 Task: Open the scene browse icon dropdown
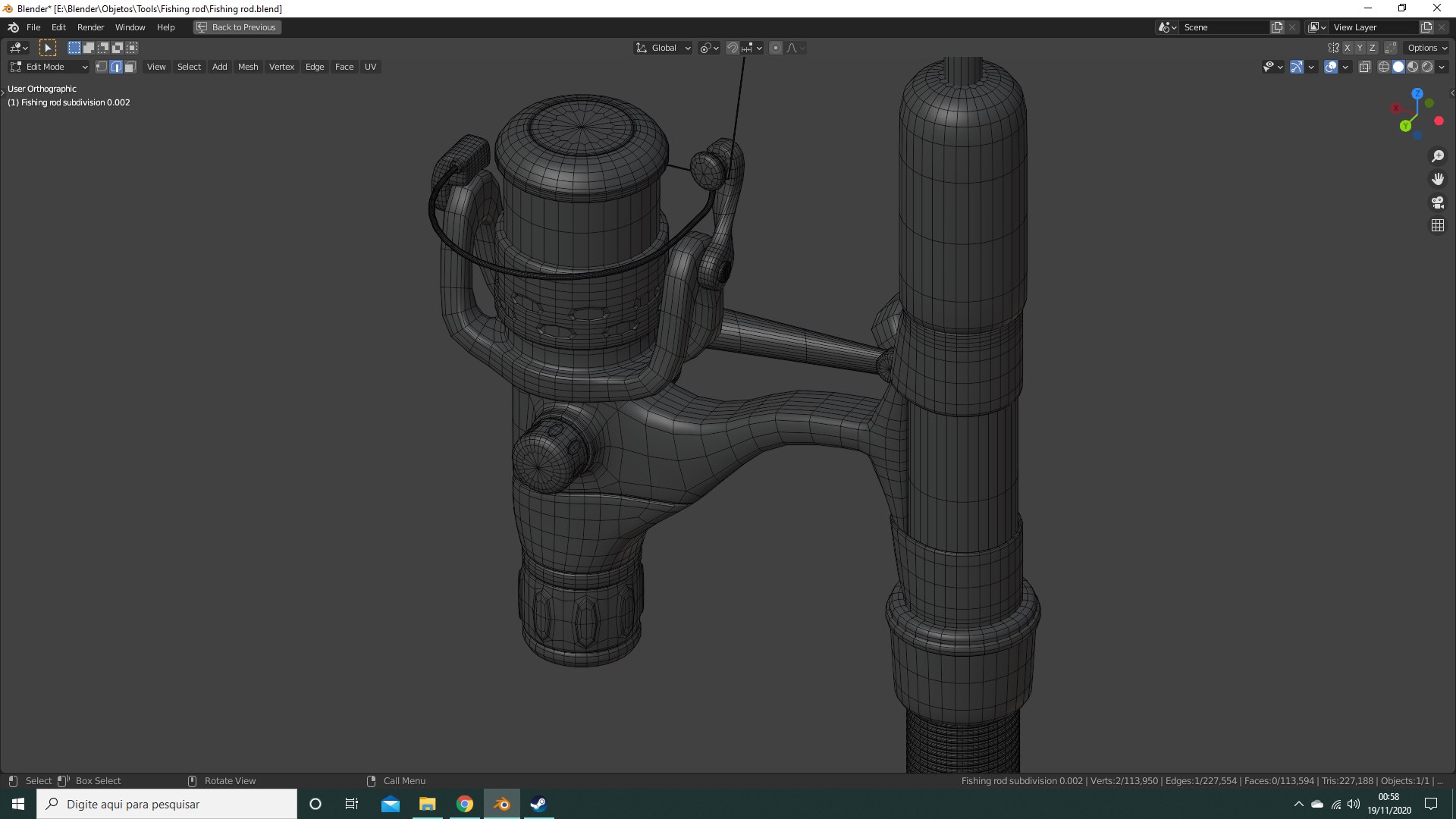point(1167,27)
